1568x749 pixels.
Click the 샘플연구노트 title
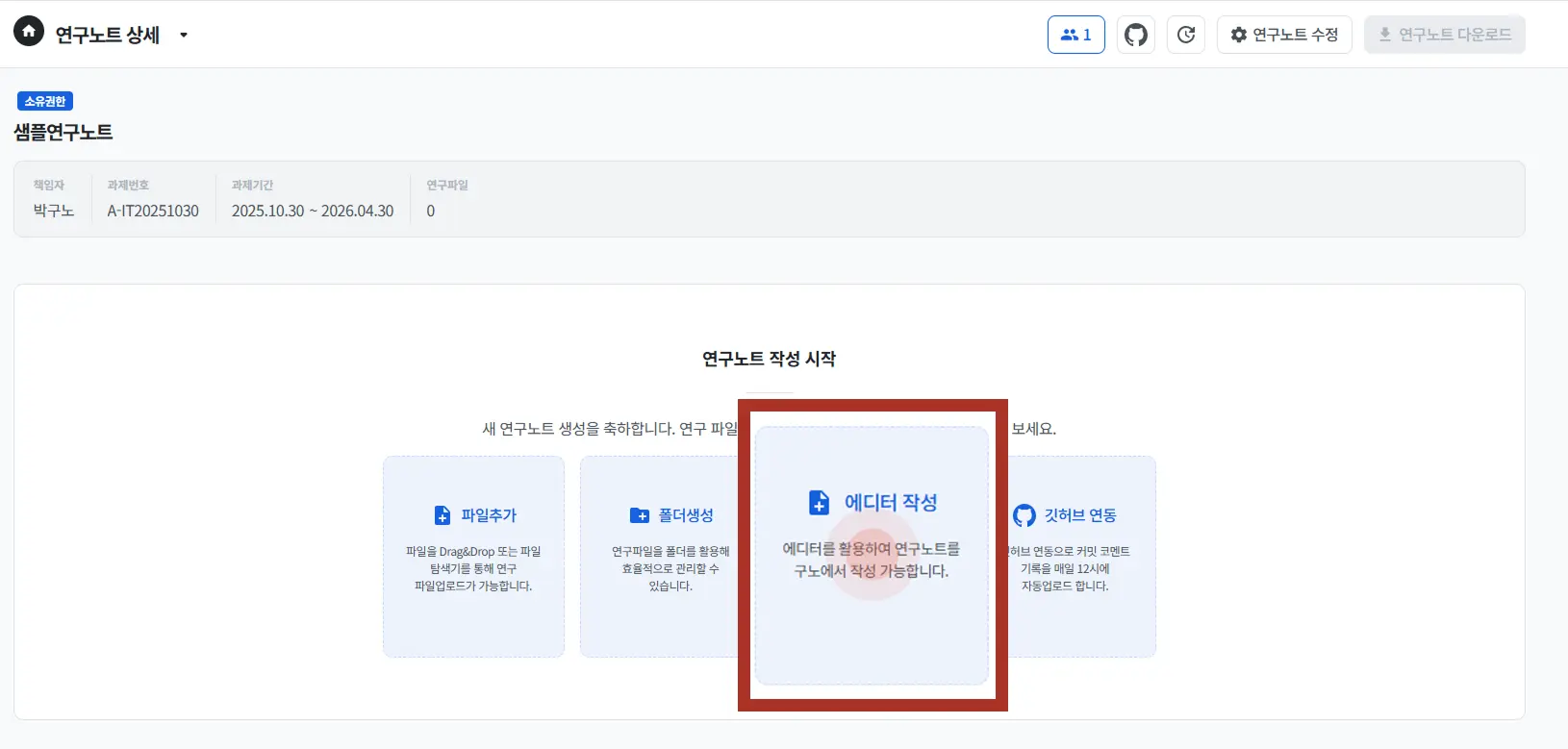[63, 132]
